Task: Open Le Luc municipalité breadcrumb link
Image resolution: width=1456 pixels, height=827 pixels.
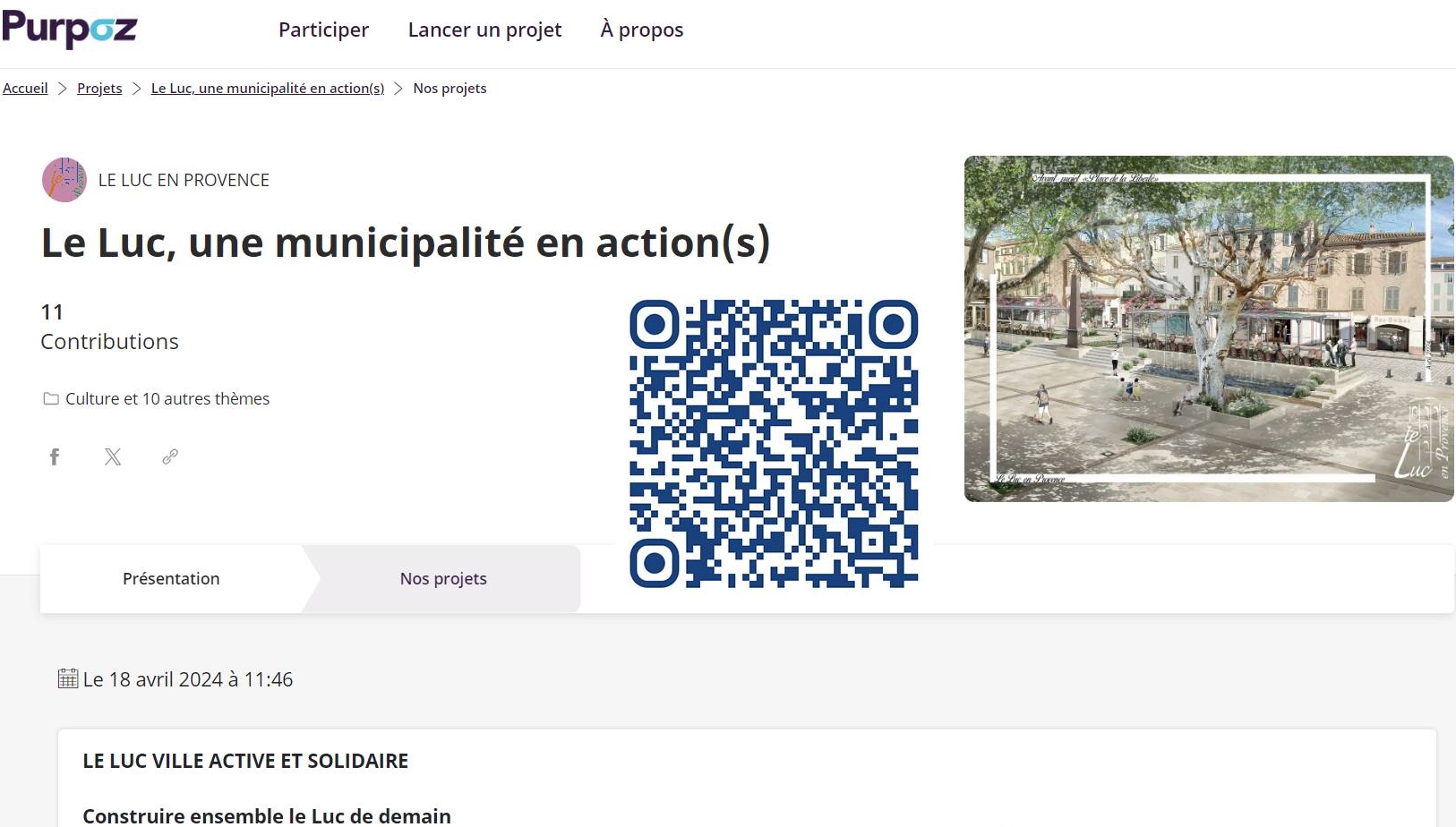Action: (268, 88)
